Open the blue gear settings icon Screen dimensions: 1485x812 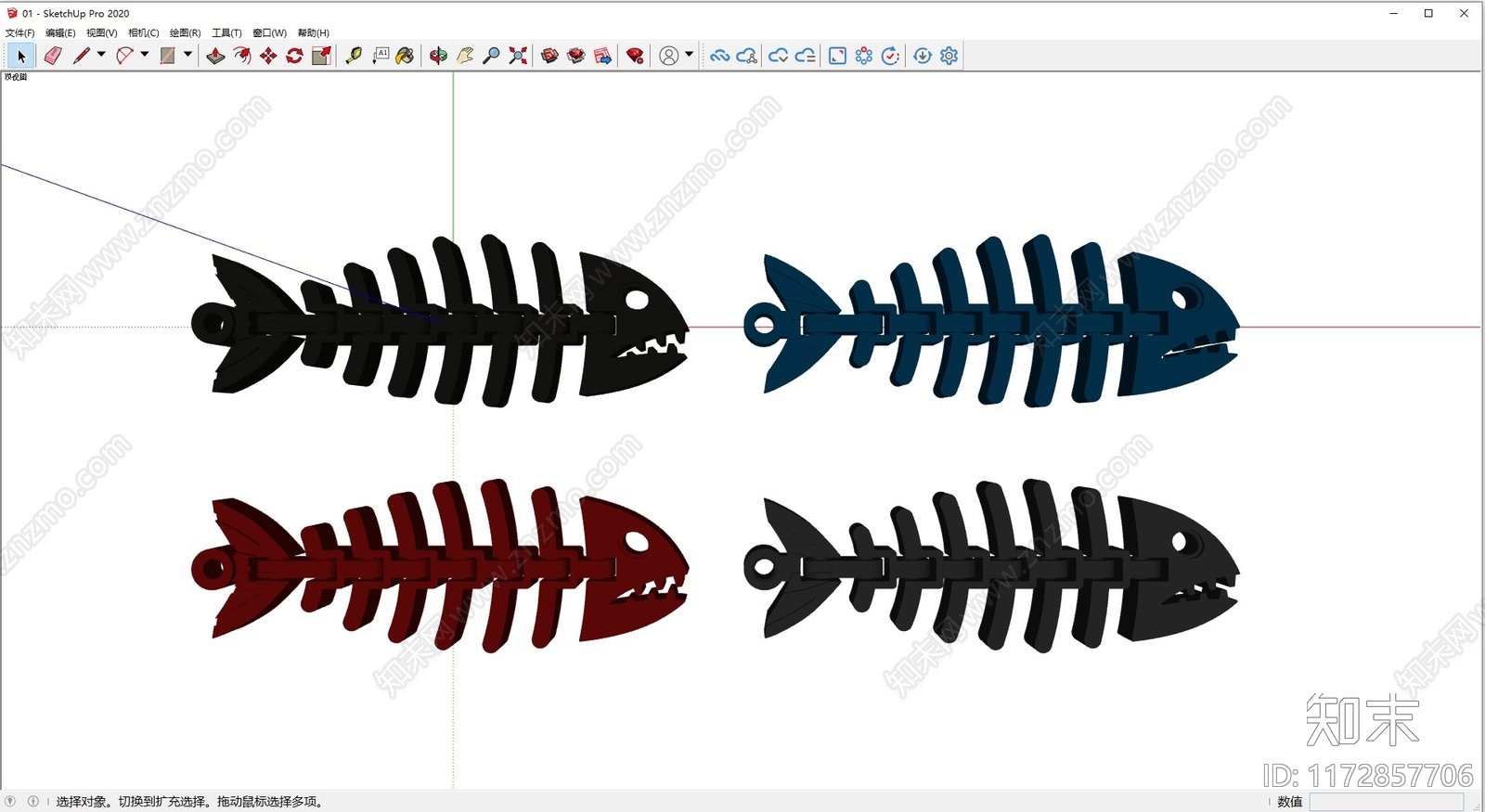coord(949,56)
